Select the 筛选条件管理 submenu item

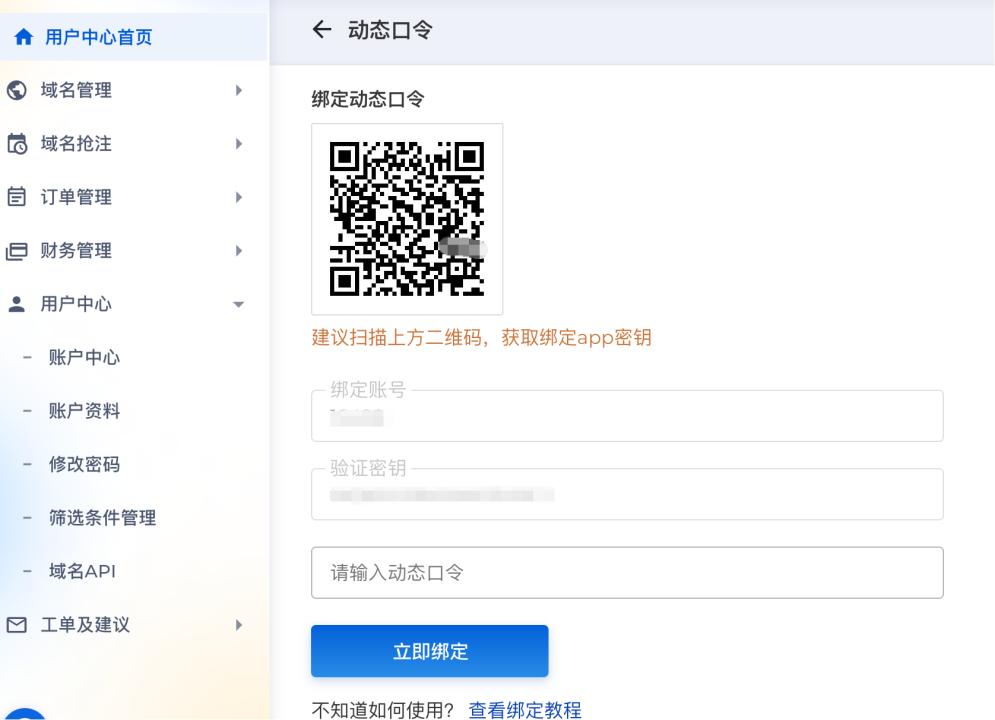pos(102,518)
